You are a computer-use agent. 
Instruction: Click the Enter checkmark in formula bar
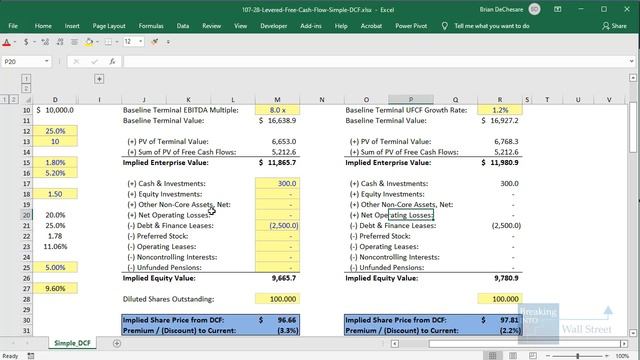(94, 61)
